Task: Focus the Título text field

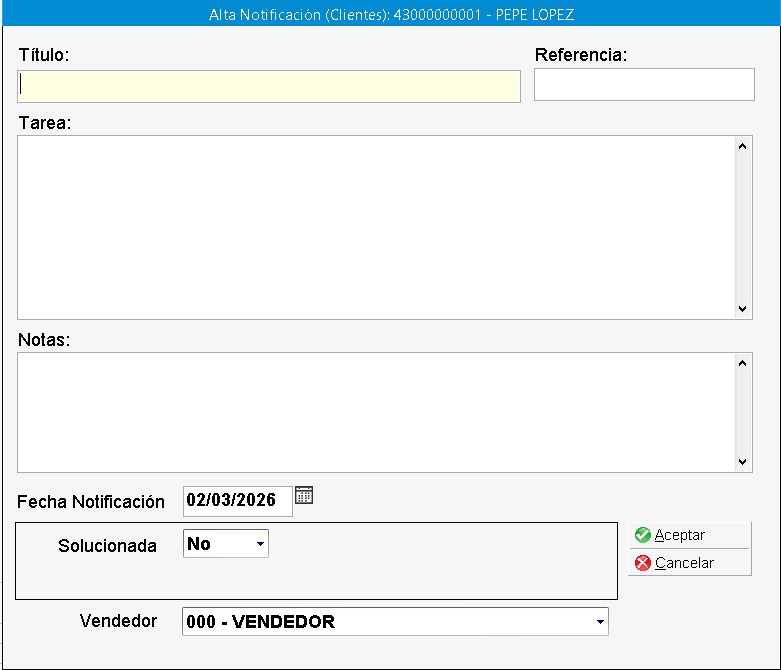Action: click(x=268, y=87)
